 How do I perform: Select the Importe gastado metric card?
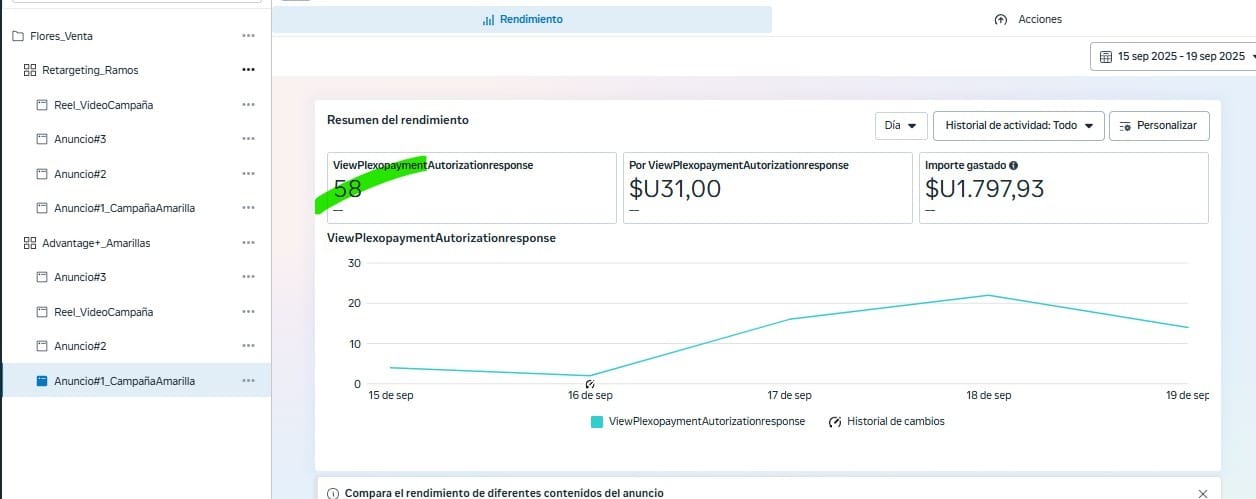[x=1063, y=187]
